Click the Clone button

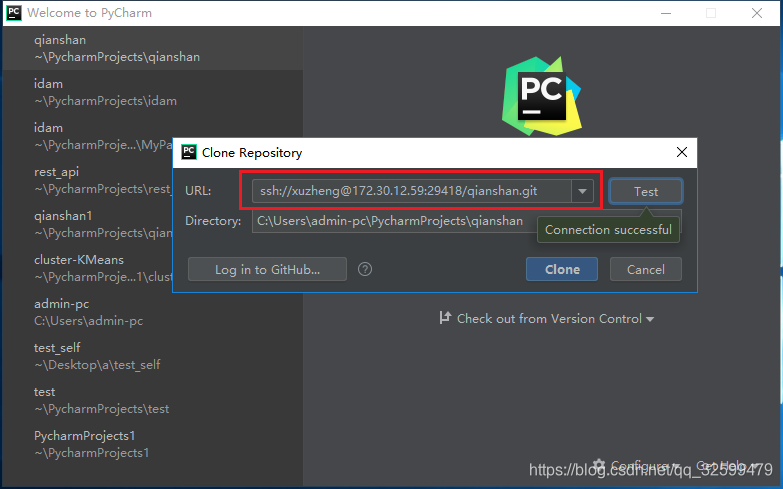click(562, 269)
